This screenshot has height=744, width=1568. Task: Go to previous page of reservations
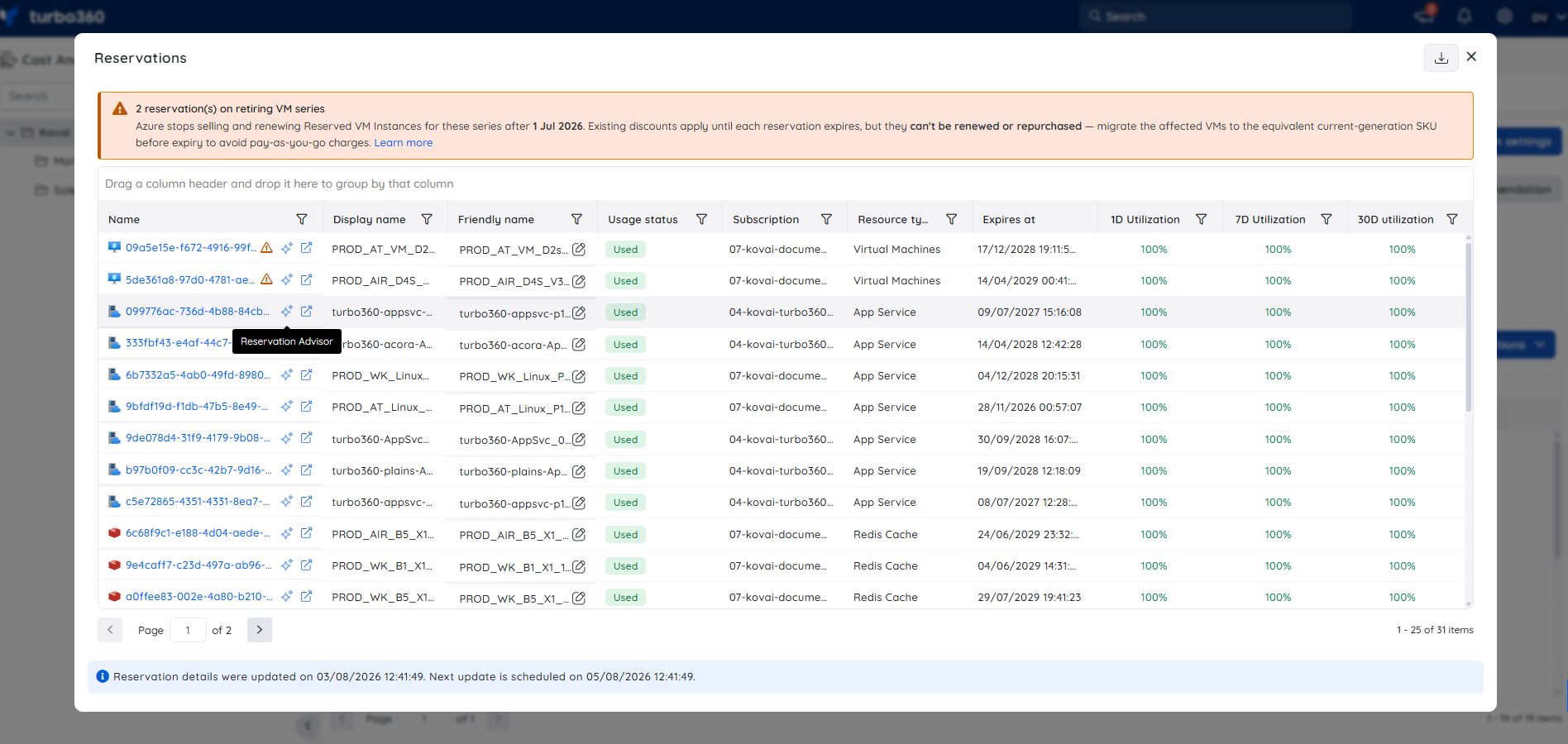click(x=110, y=630)
